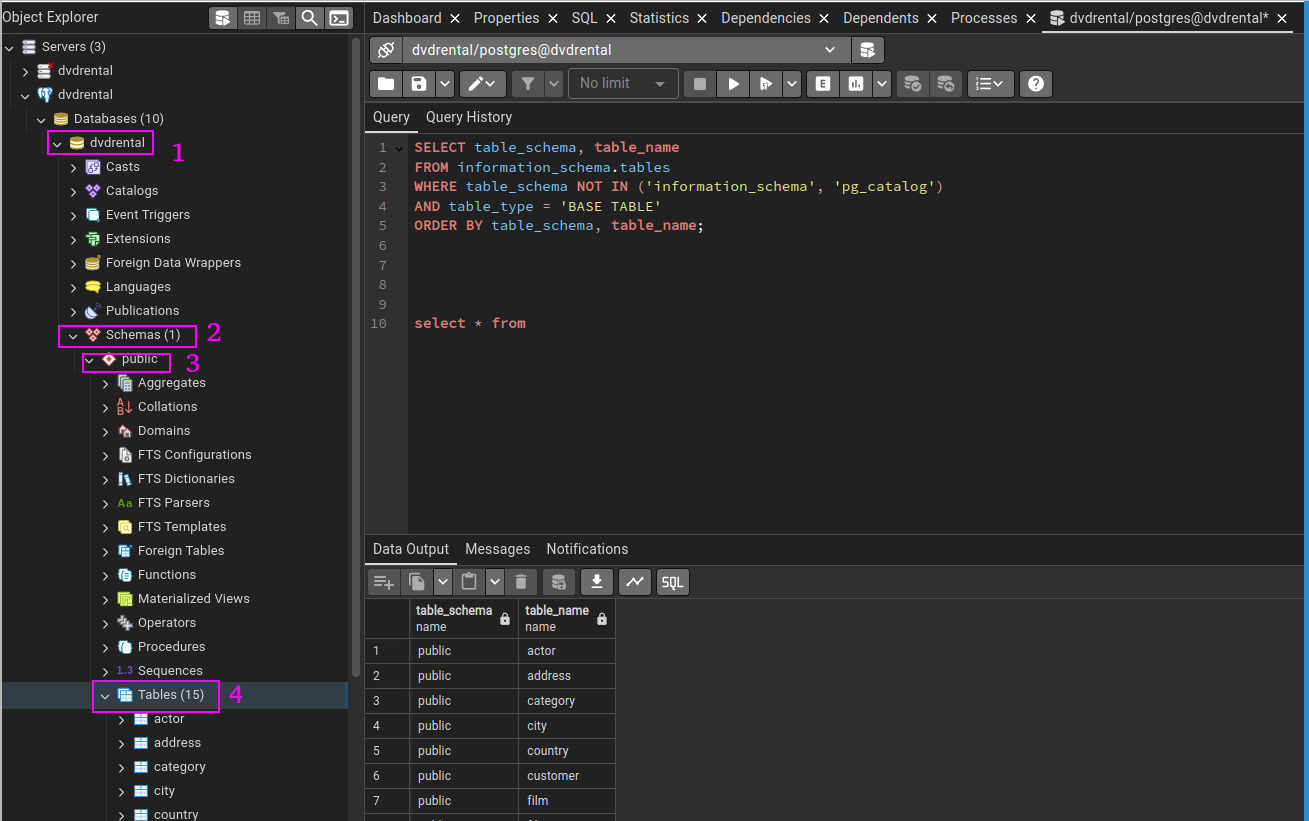Click the 'customer' cell in results
This screenshot has width=1309, height=821.
567,776
